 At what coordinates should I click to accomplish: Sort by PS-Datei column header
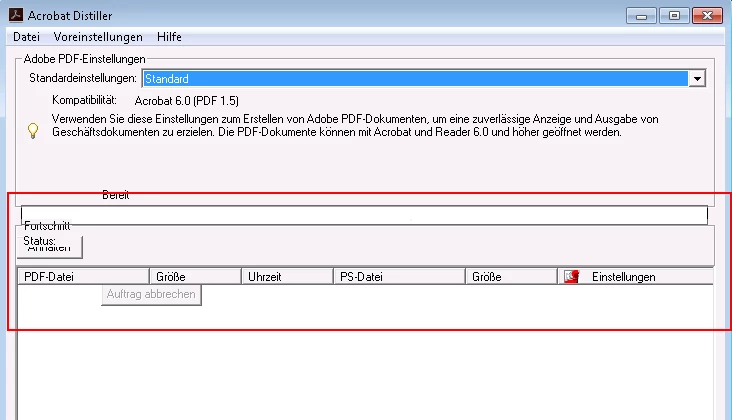pyautogui.click(x=400, y=276)
